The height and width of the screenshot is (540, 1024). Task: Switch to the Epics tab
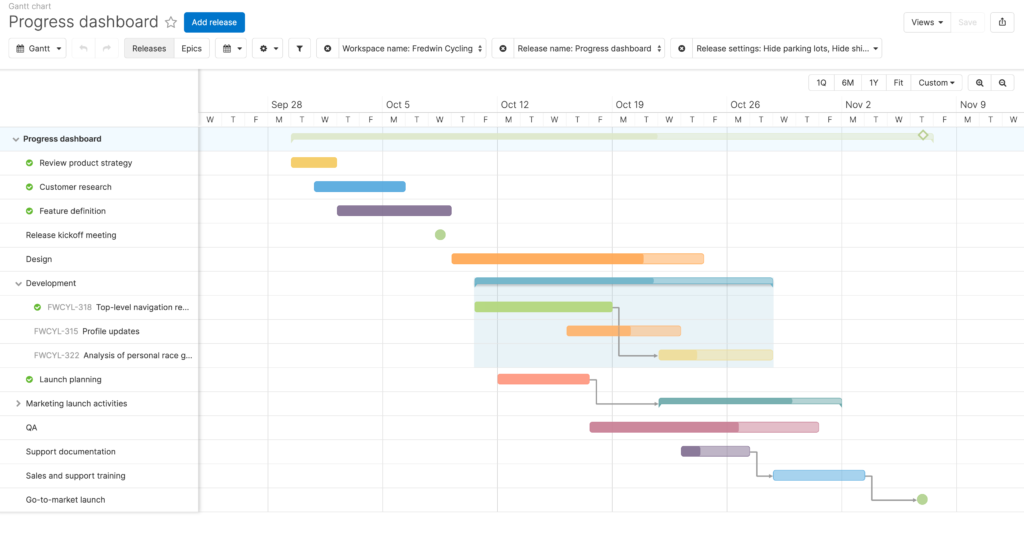pos(191,48)
